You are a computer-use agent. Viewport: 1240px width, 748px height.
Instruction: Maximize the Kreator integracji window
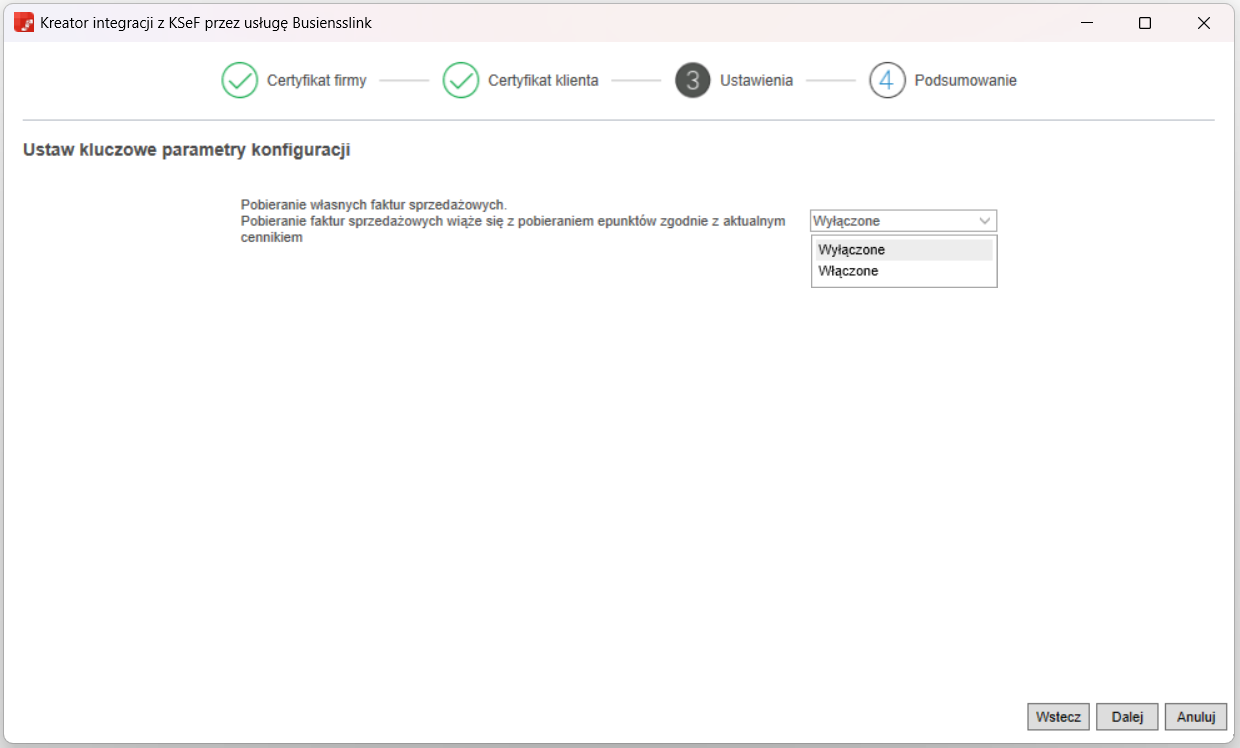click(x=1145, y=23)
